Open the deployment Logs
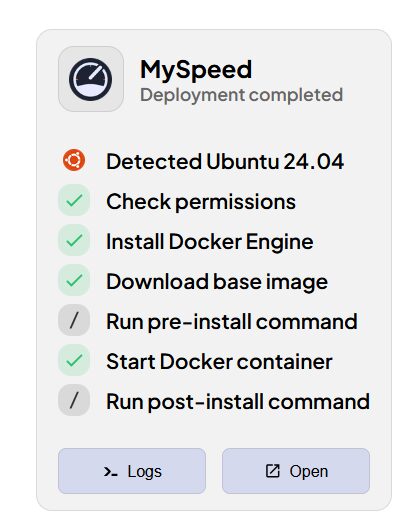Image resolution: width=406 pixels, height=515 pixels. (x=132, y=471)
